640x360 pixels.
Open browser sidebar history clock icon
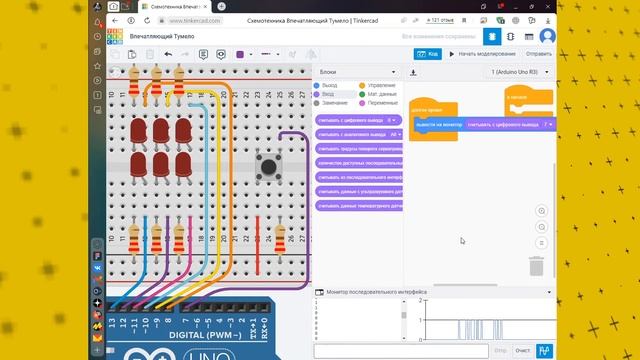click(97, 37)
